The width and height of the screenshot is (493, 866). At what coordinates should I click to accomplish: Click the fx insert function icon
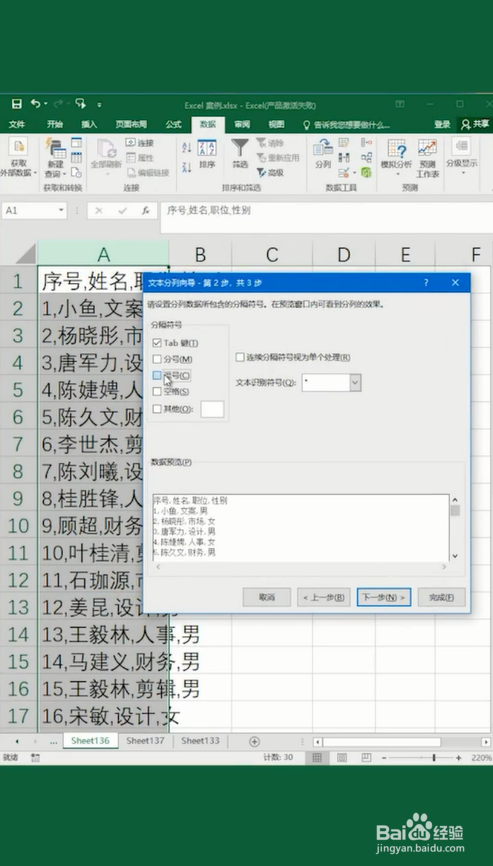point(146,210)
